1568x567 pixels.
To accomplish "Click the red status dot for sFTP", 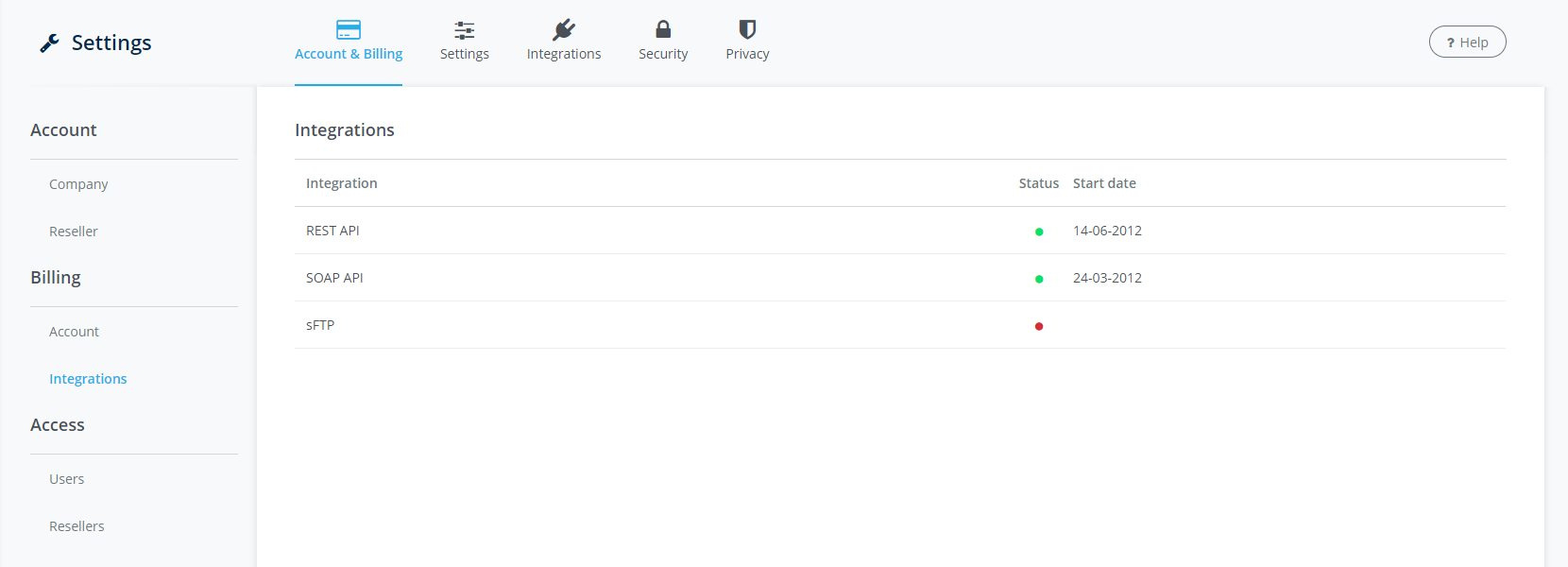I will tap(1039, 326).
